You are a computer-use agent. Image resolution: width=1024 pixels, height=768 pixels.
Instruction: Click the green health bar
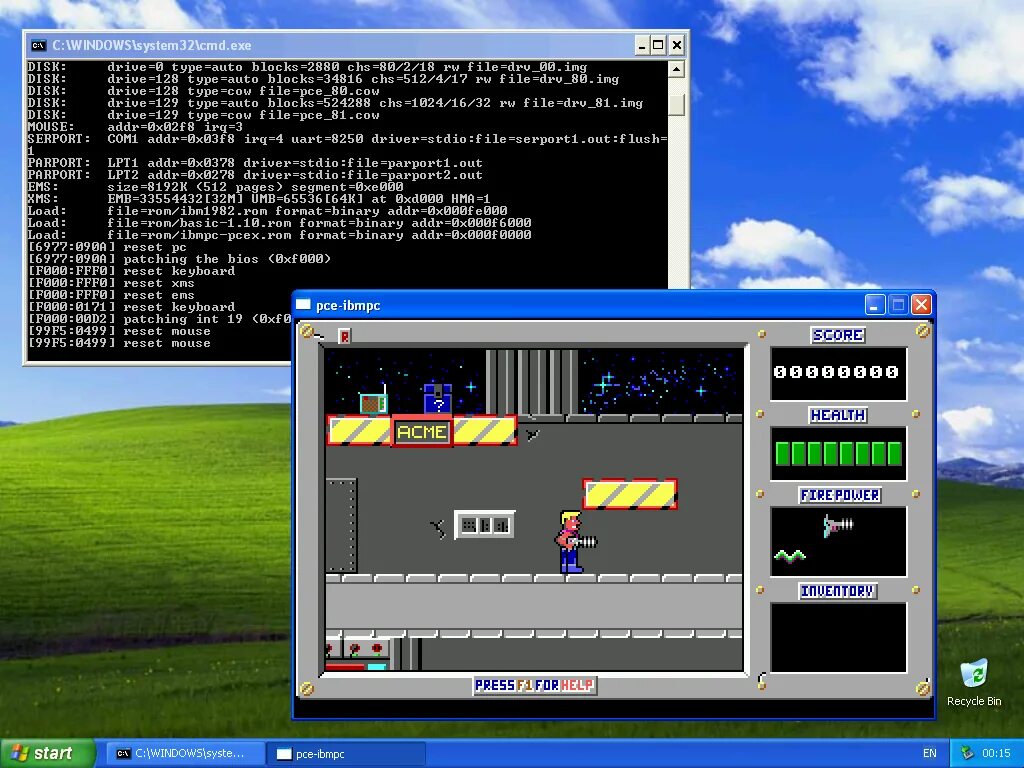click(838, 453)
